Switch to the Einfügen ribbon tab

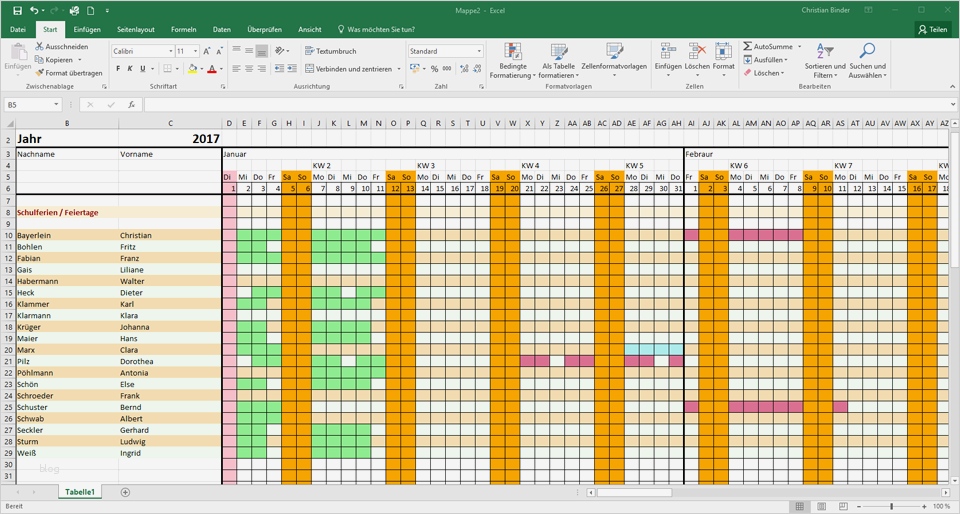tap(87, 29)
